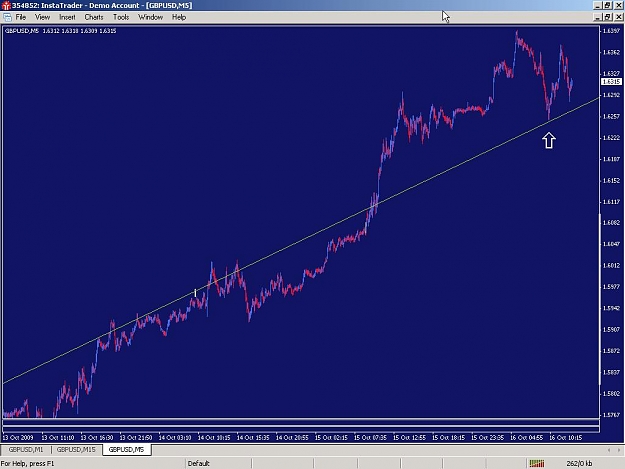The width and height of the screenshot is (625, 469).
Task: Minimize the InstaTrader main window
Action: [x=597, y=6]
